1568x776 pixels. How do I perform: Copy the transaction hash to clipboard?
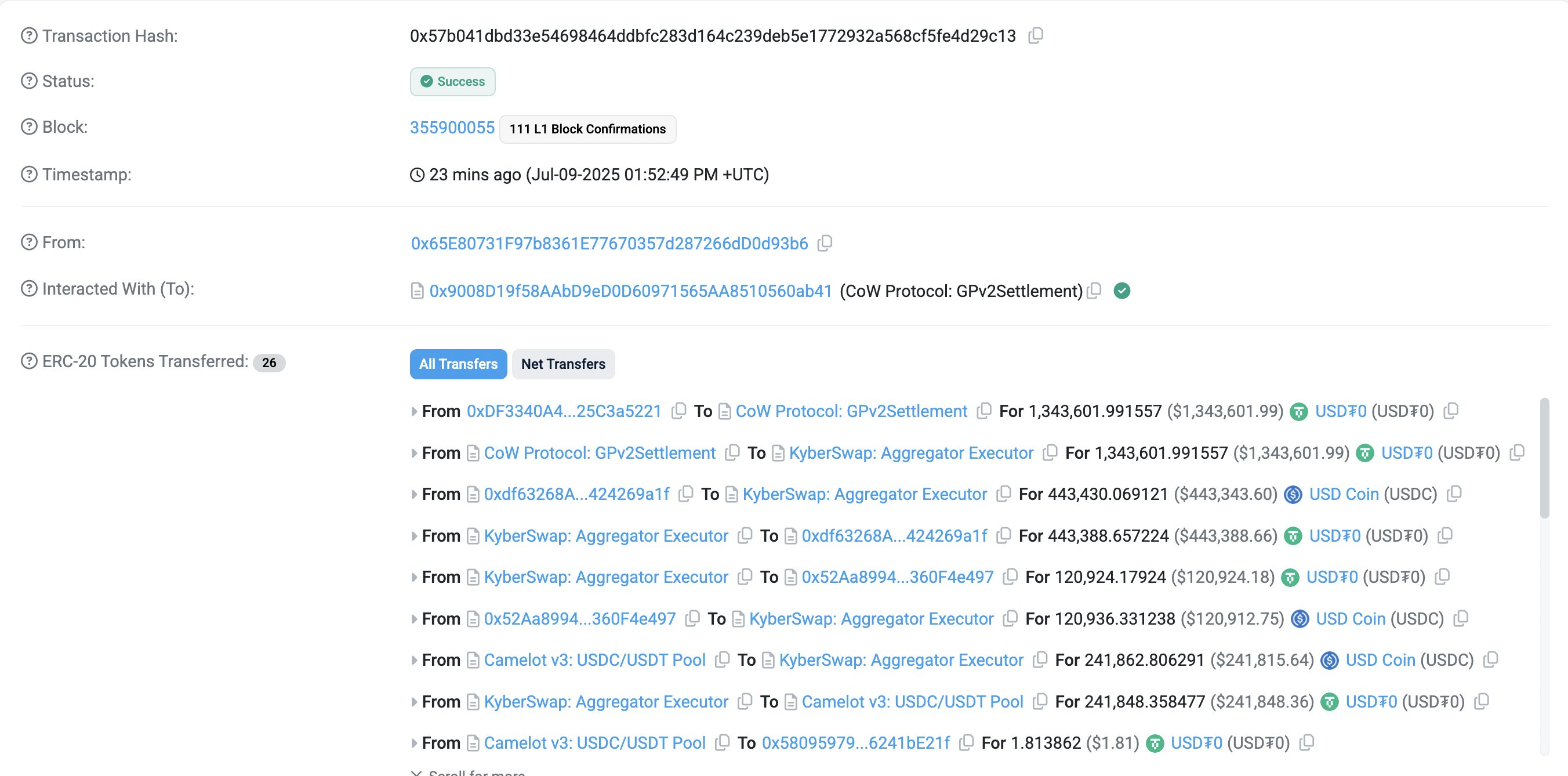coord(1036,36)
